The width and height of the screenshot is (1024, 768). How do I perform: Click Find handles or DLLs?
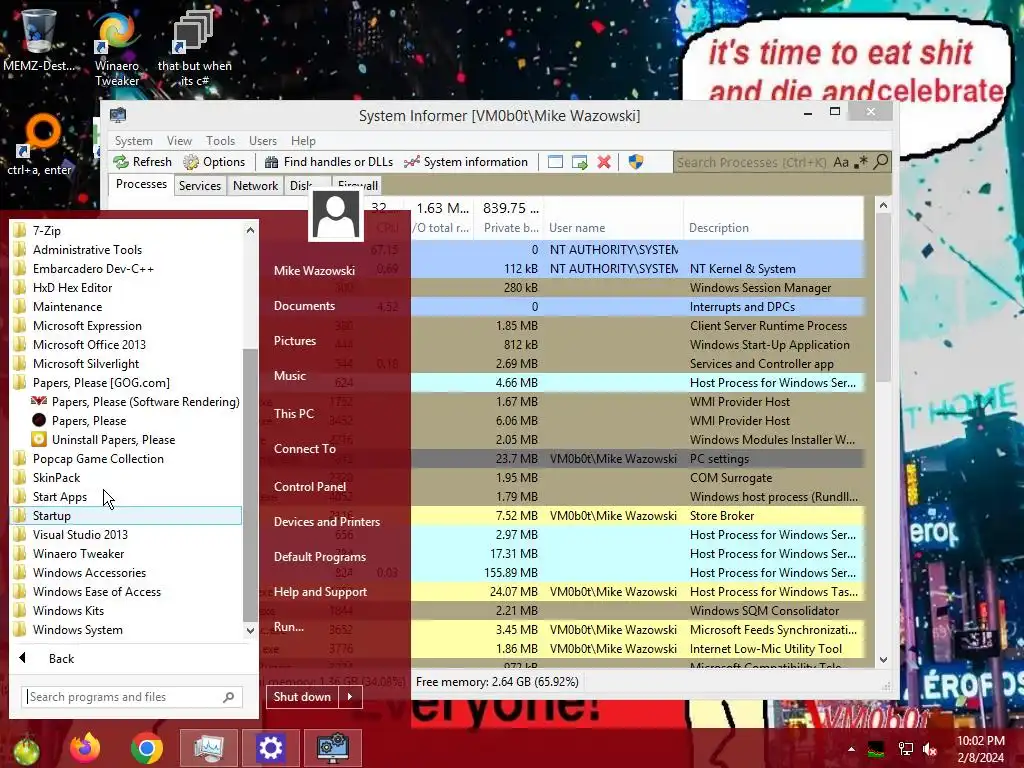click(x=328, y=162)
